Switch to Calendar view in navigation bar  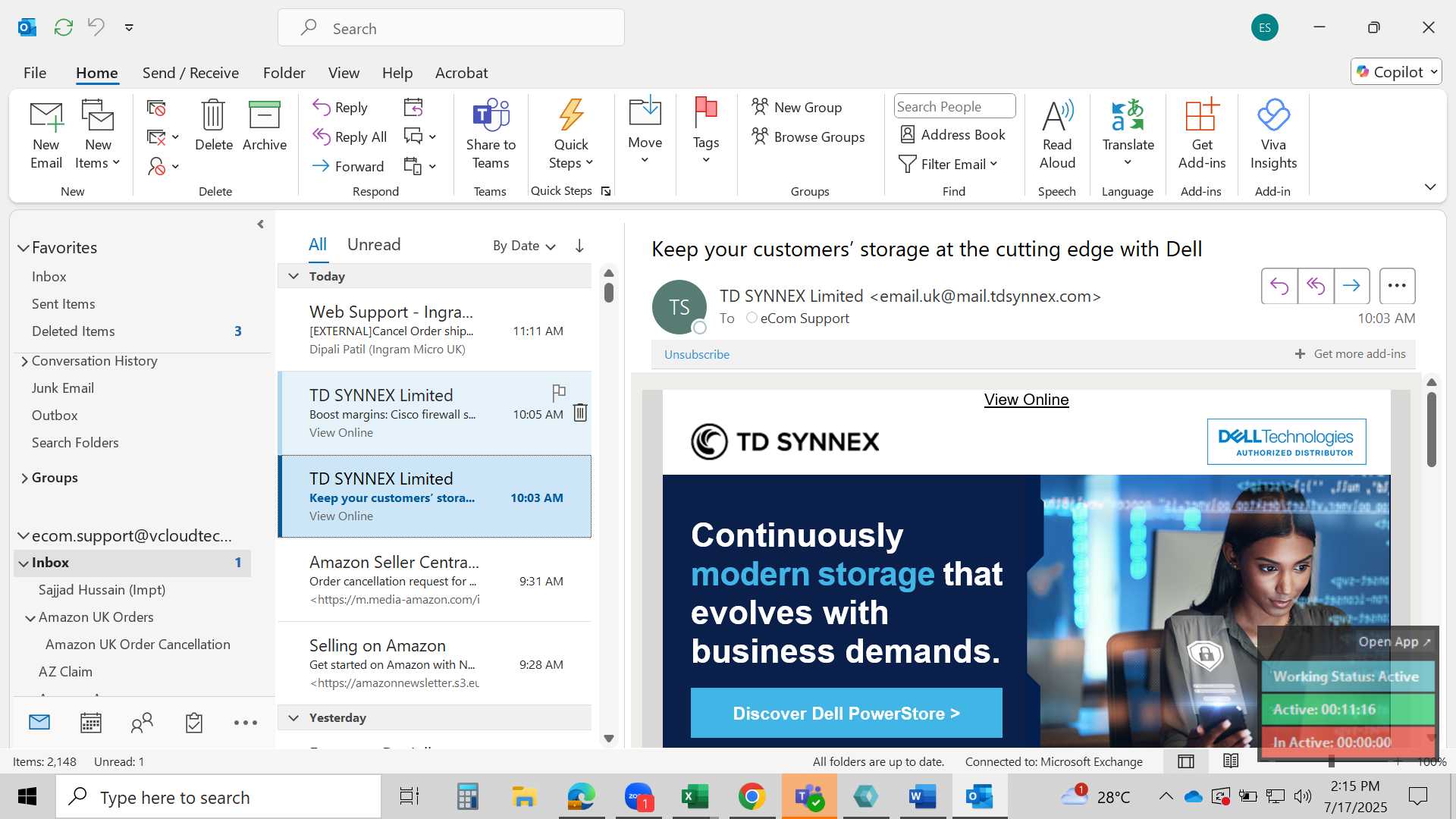click(91, 723)
